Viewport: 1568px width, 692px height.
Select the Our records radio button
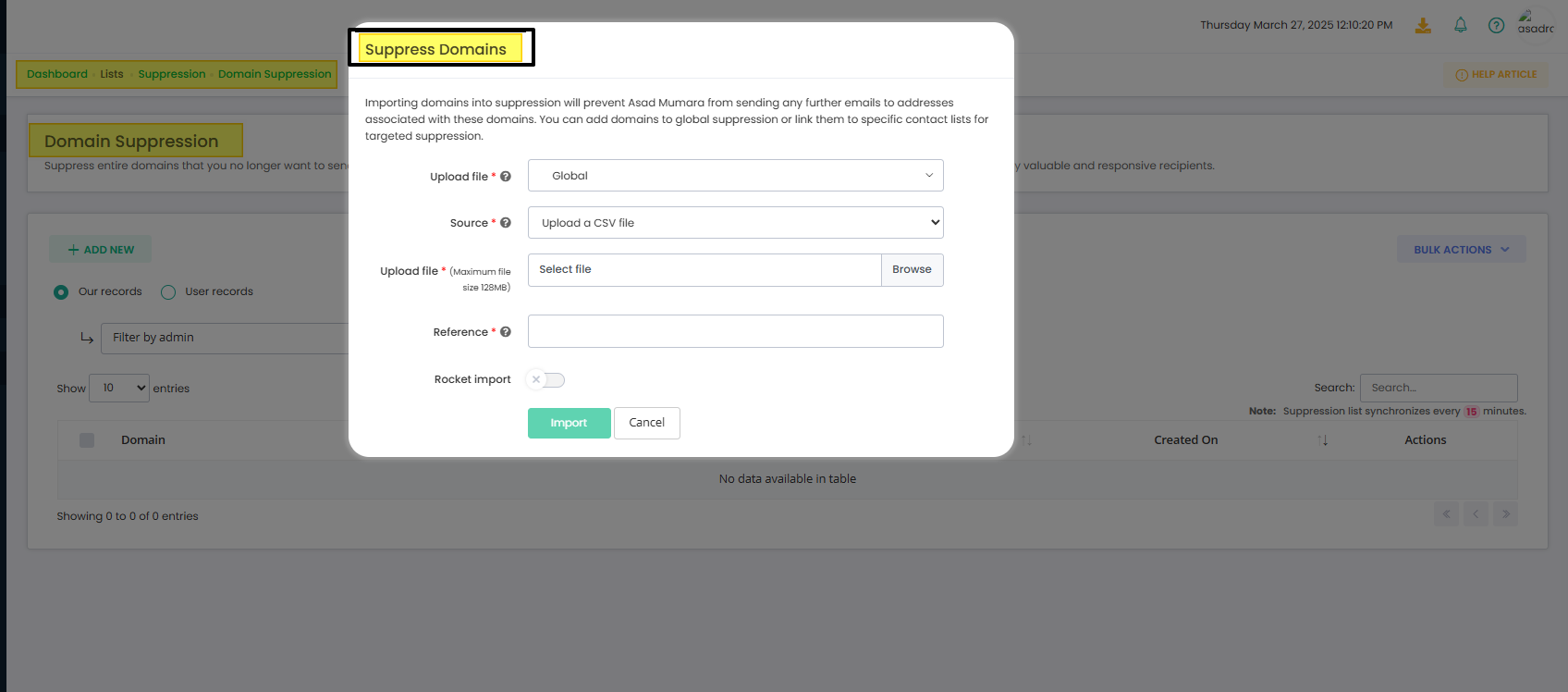pyautogui.click(x=61, y=292)
